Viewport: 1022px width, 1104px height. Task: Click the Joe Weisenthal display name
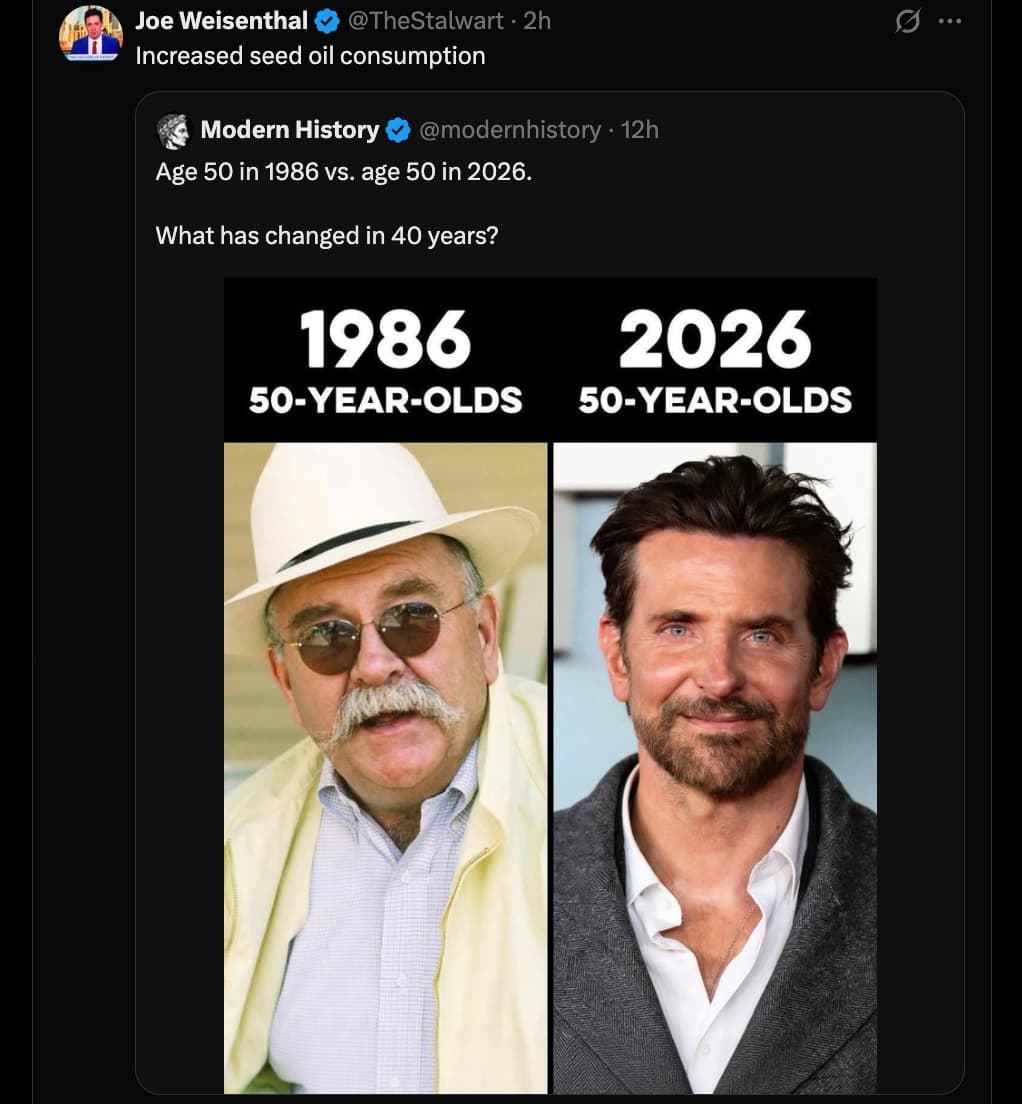(x=221, y=20)
